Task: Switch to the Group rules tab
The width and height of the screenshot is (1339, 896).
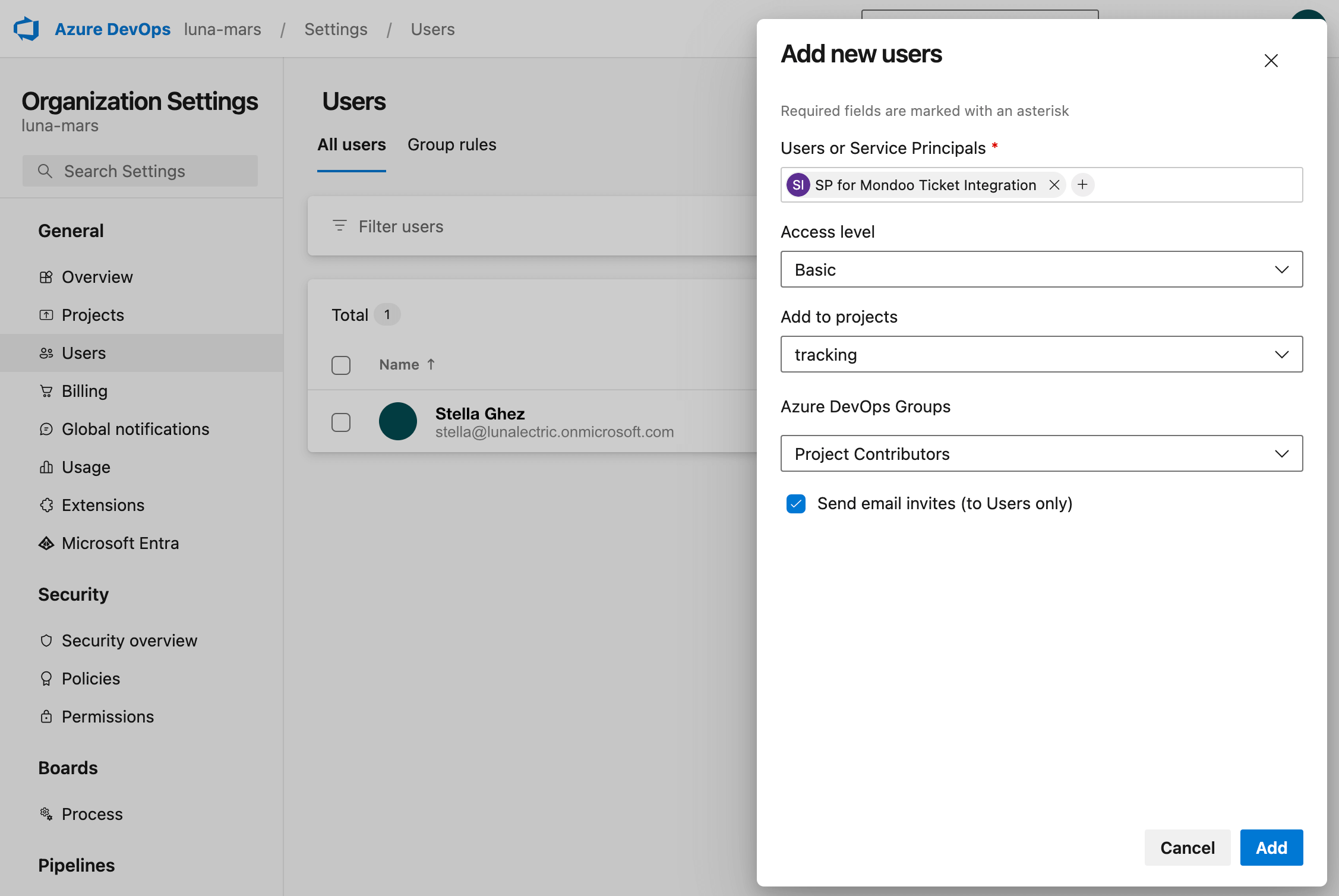Action: (x=452, y=143)
